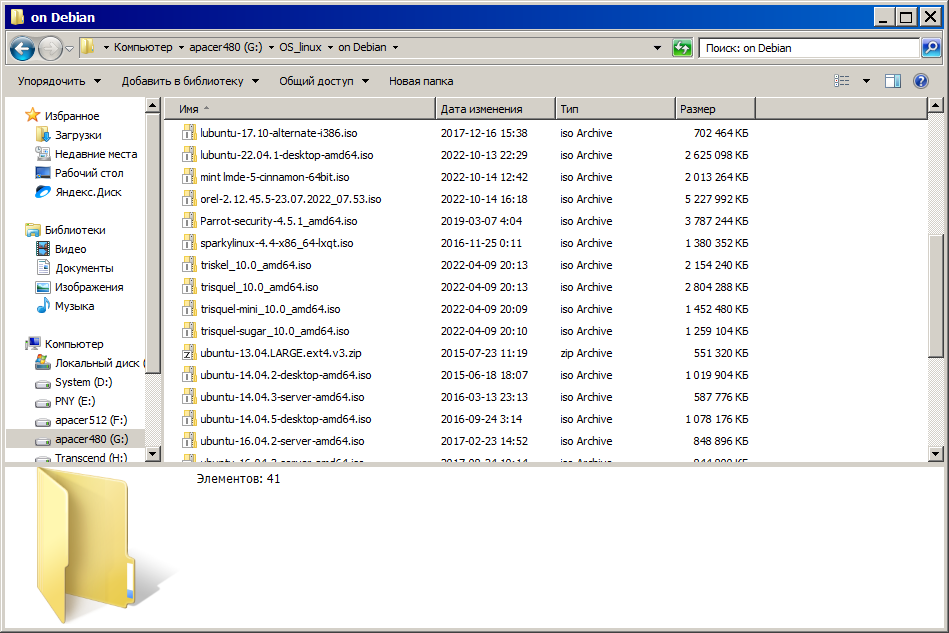Open 'Изображения' library
Screen dimensions: 949x633
pos(89,287)
